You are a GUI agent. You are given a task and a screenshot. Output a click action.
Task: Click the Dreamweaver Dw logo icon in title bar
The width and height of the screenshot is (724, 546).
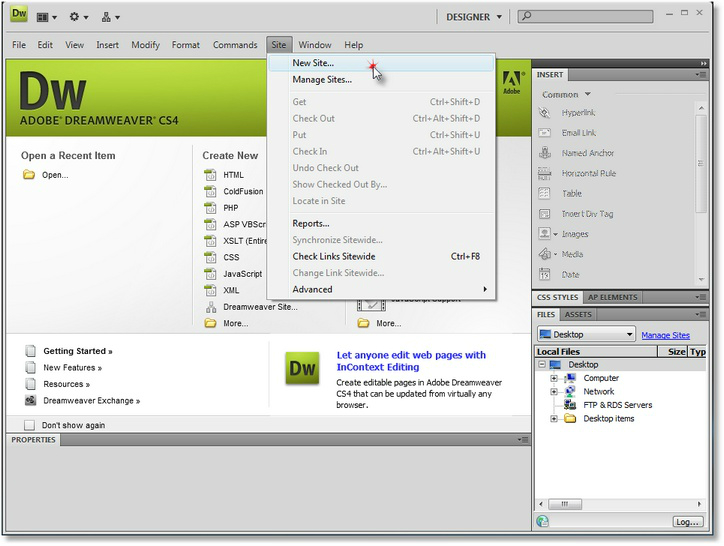18,14
